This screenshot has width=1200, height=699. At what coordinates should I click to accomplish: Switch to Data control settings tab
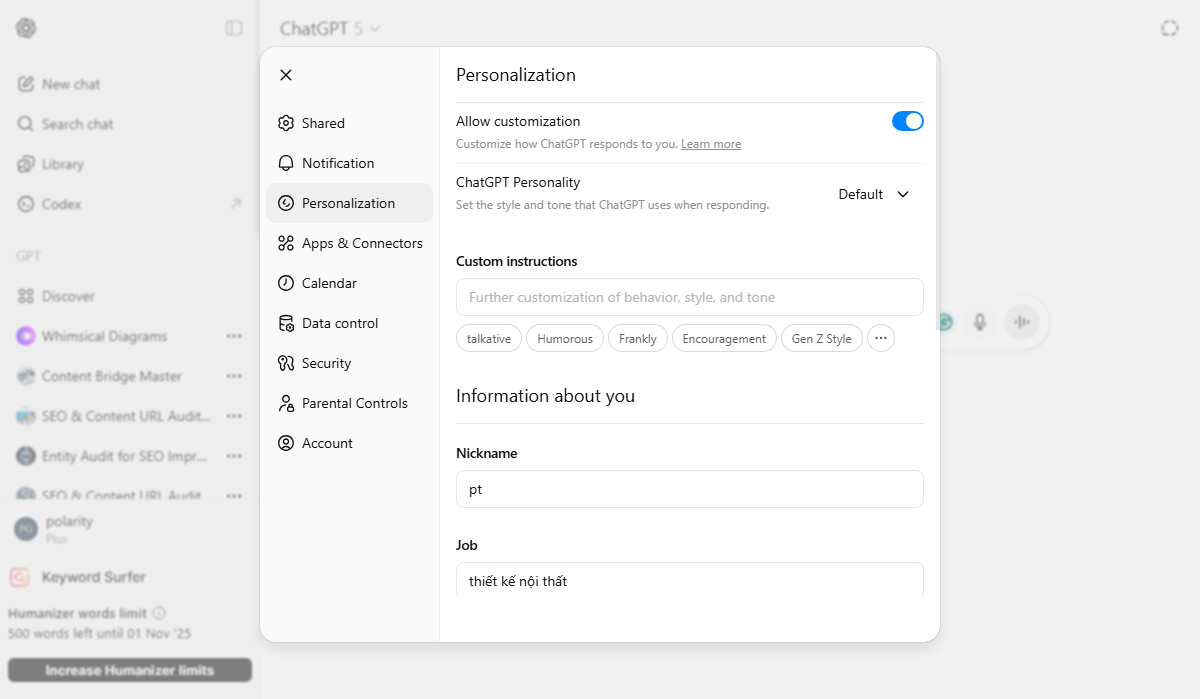tap(340, 323)
